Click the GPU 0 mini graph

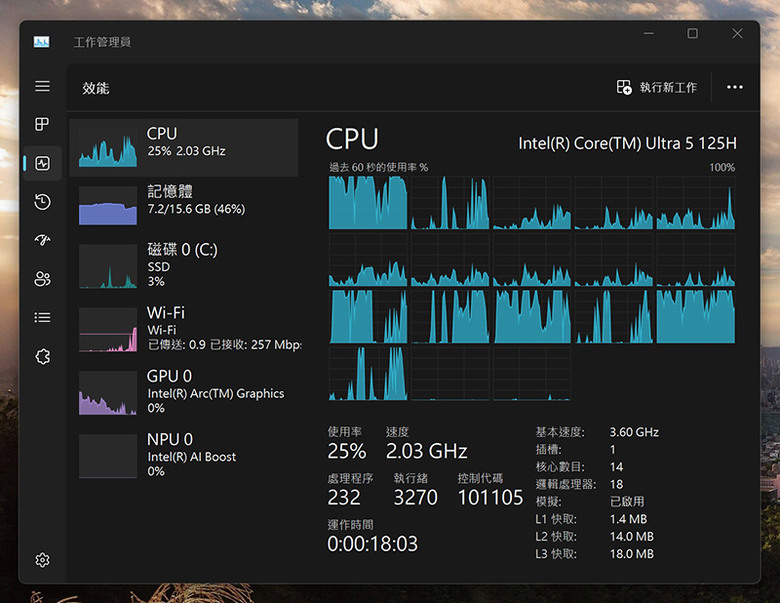tap(108, 393)
